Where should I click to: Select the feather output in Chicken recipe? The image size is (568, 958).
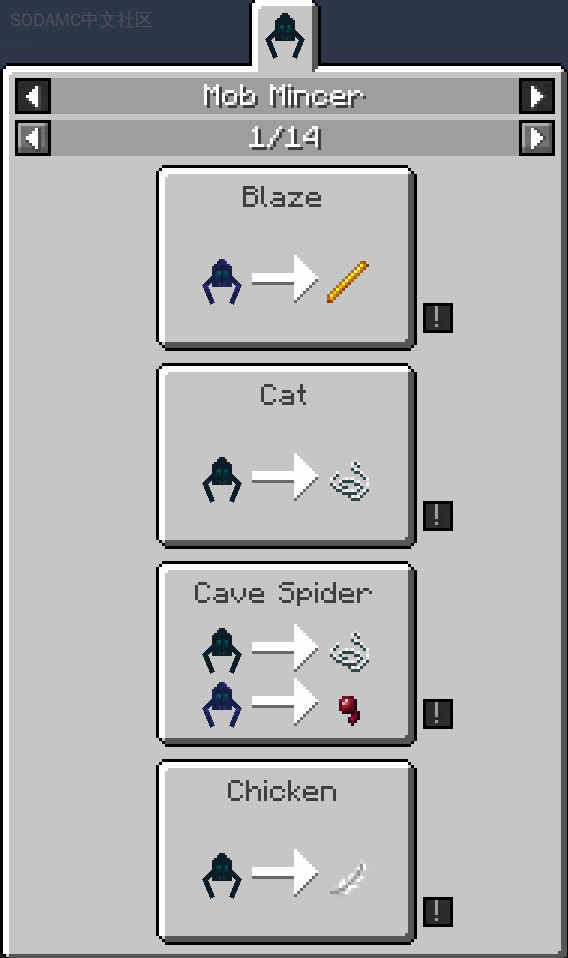[348, 877]
